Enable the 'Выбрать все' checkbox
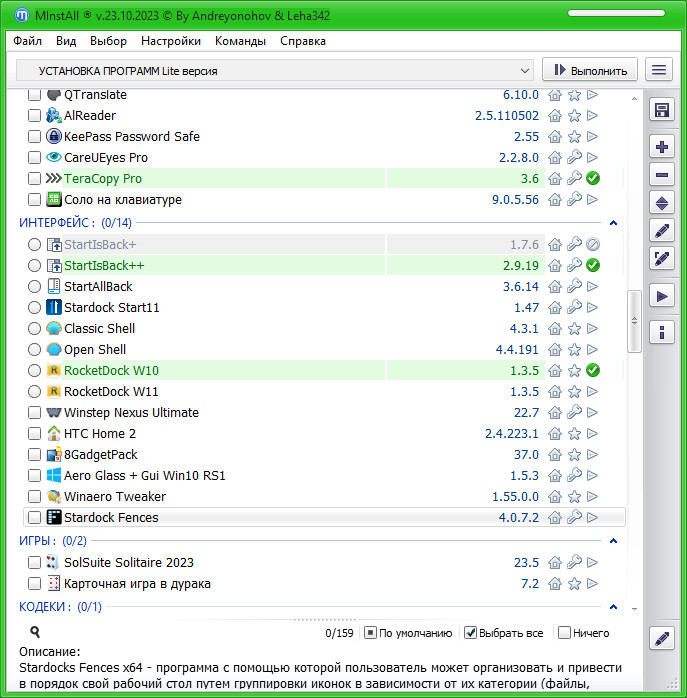The height and width of the screenshot is (698, 687). coord(471,633)
